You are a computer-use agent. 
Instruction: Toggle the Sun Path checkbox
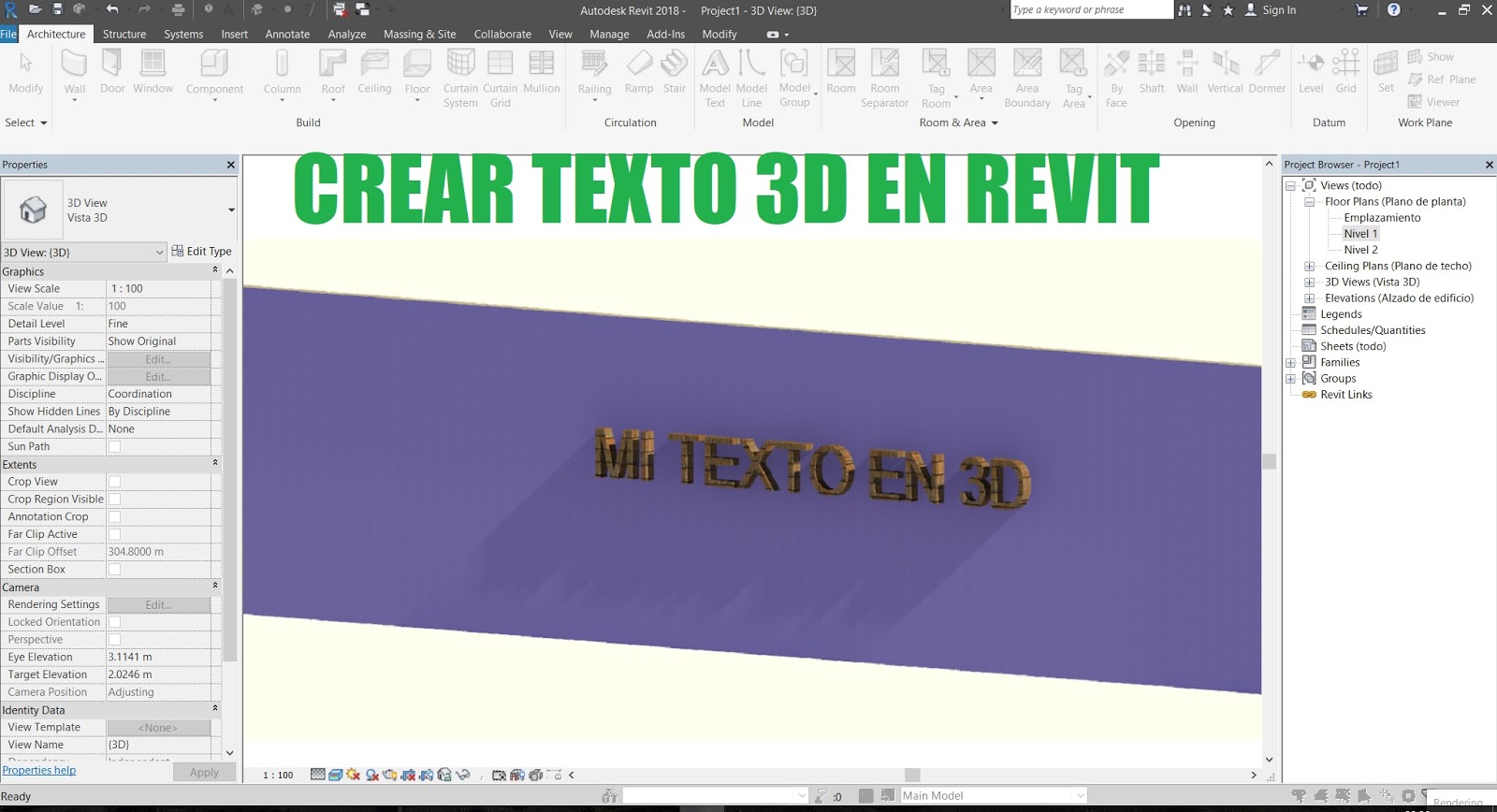coord(114,447)
